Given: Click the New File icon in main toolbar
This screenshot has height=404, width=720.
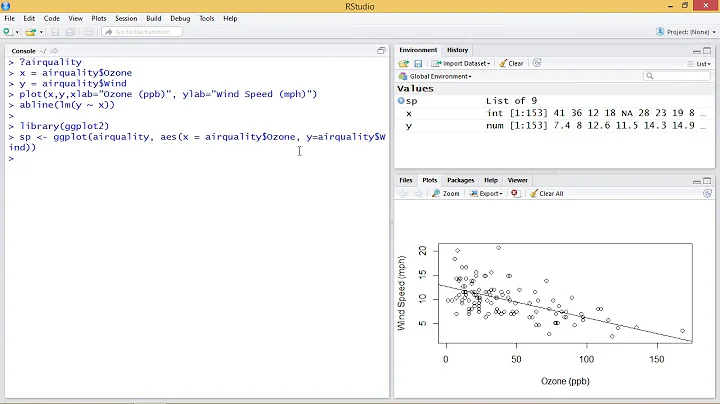Looking at the screenshot, I should tap(7, 32).
